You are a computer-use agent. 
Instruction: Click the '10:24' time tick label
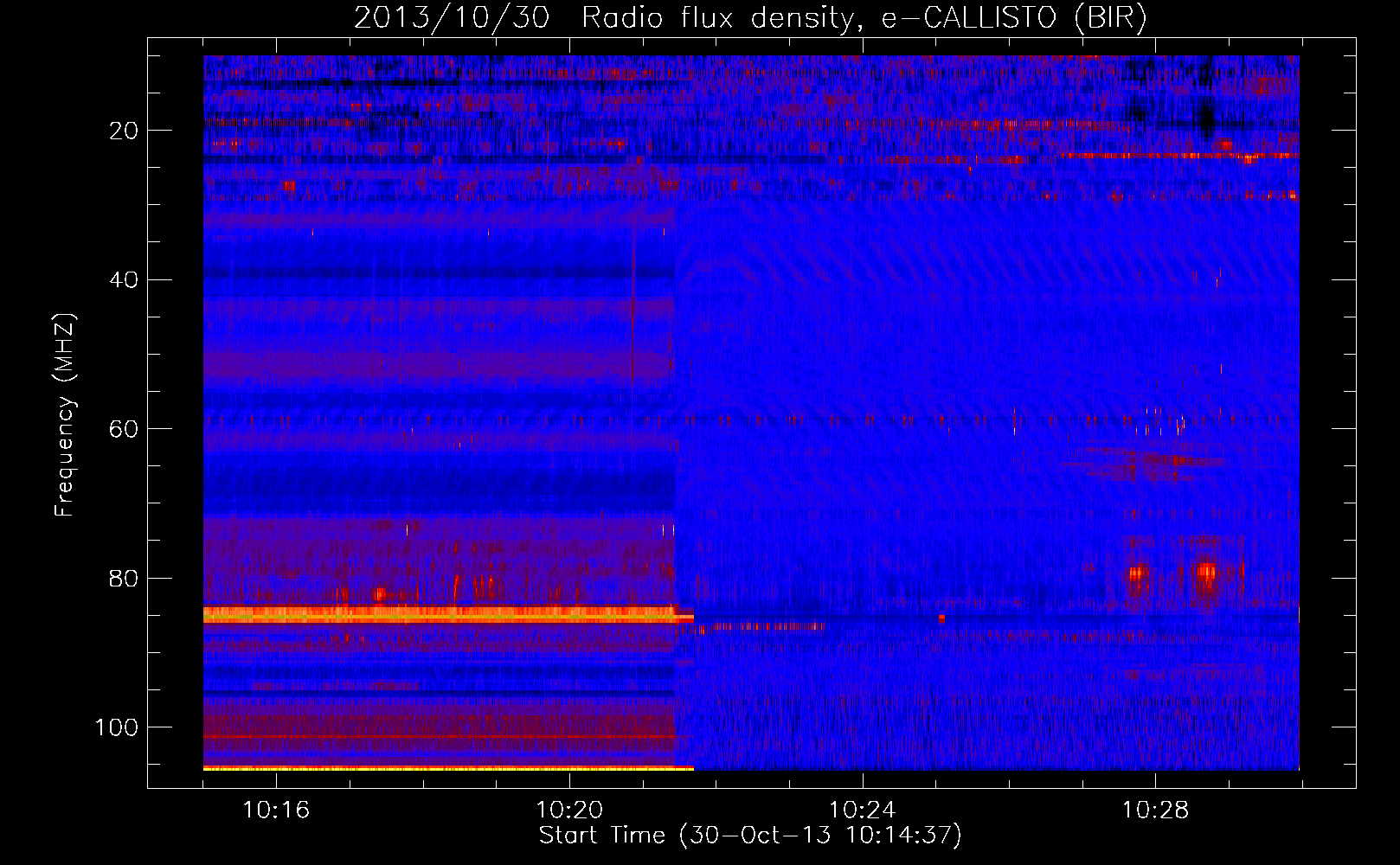(x=863, y=811)
